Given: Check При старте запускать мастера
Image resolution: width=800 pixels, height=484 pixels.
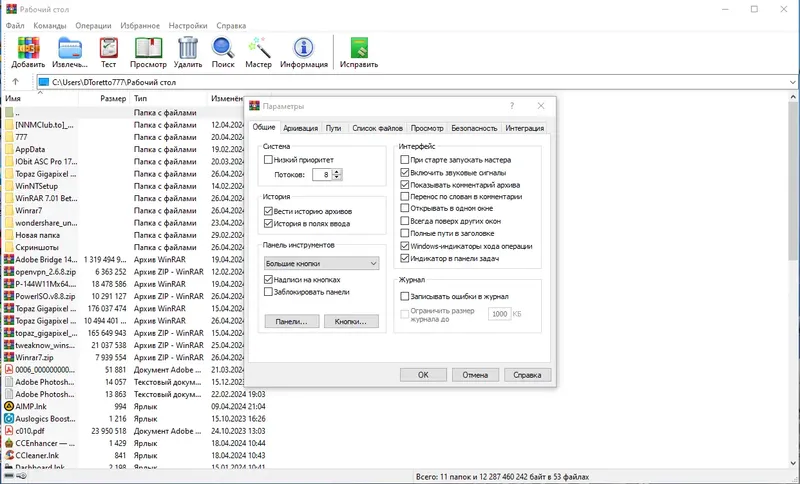Looking at the screenshot, I should tap(405, 160).
